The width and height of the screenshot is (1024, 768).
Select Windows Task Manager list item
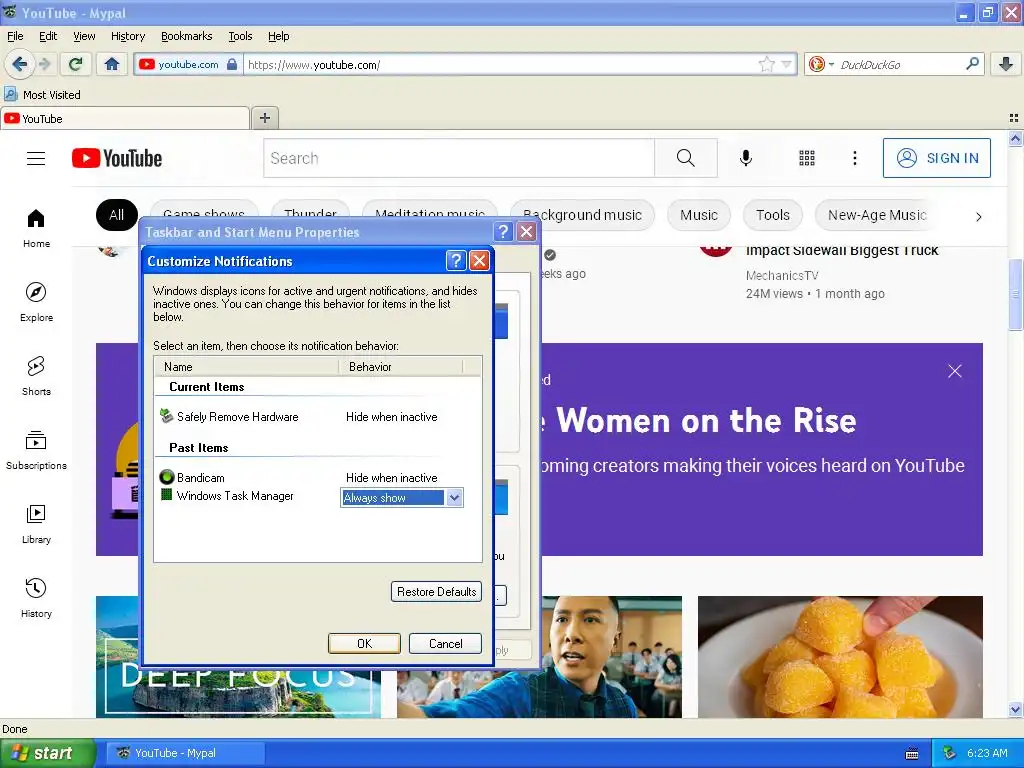(x=227, y=496)
